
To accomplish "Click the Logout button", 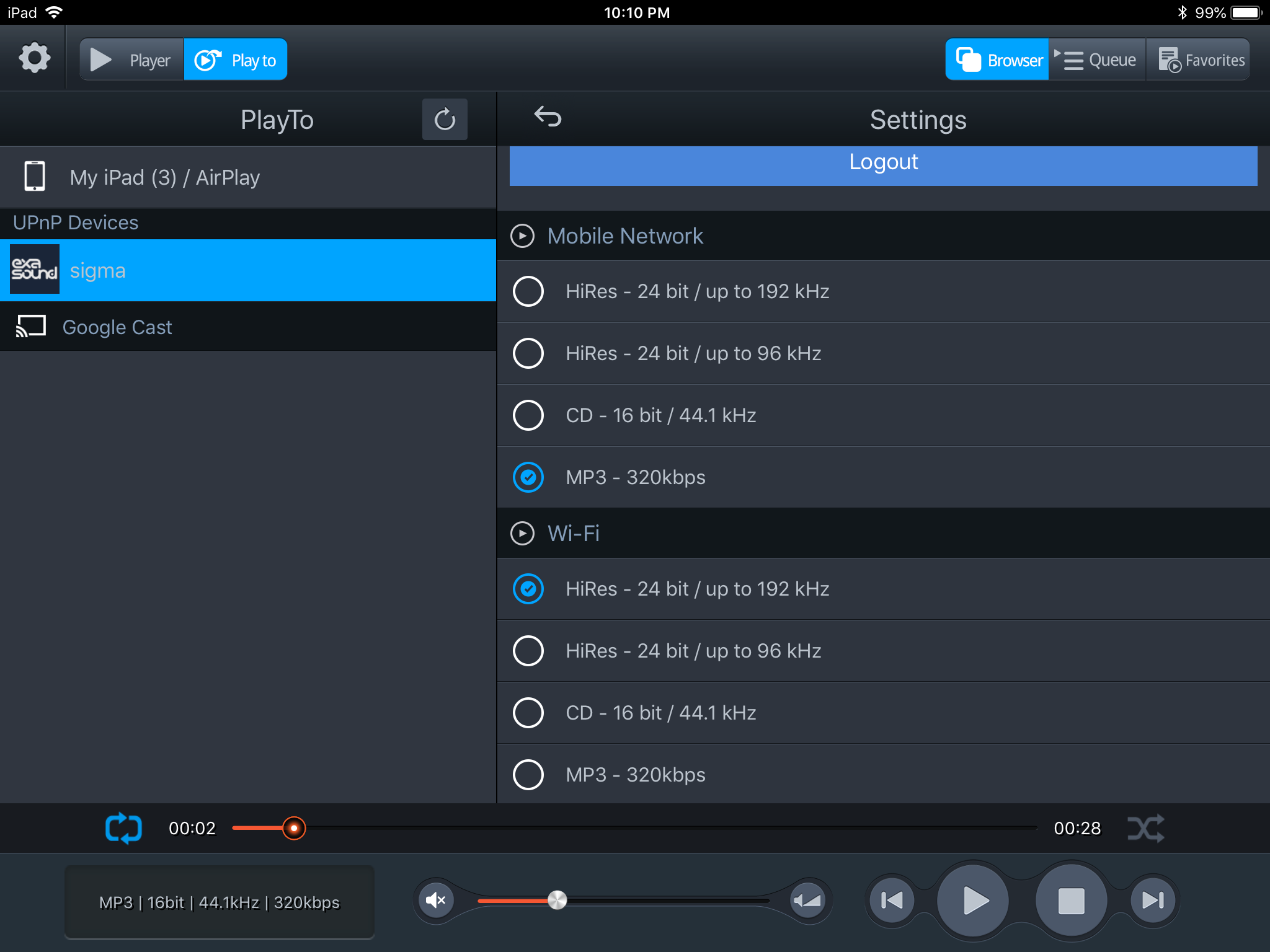I will [883, 162].
